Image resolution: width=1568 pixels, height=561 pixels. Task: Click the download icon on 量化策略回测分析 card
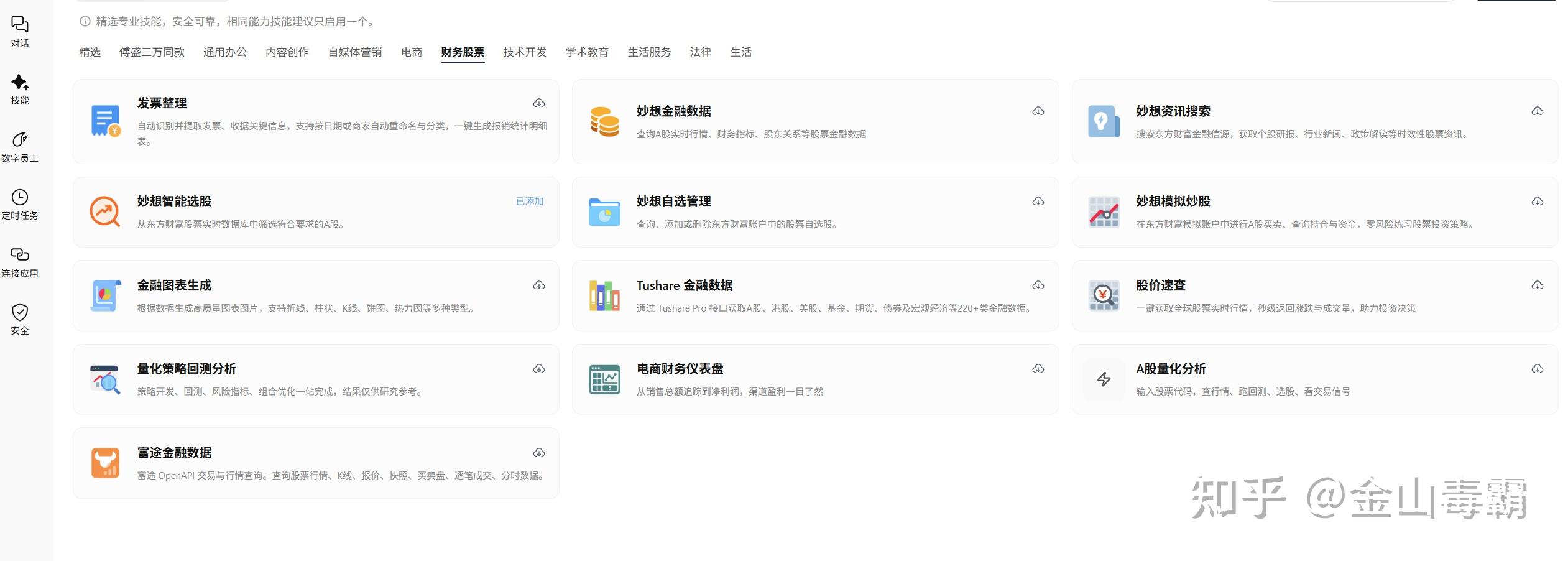click(x=539, y=369)
